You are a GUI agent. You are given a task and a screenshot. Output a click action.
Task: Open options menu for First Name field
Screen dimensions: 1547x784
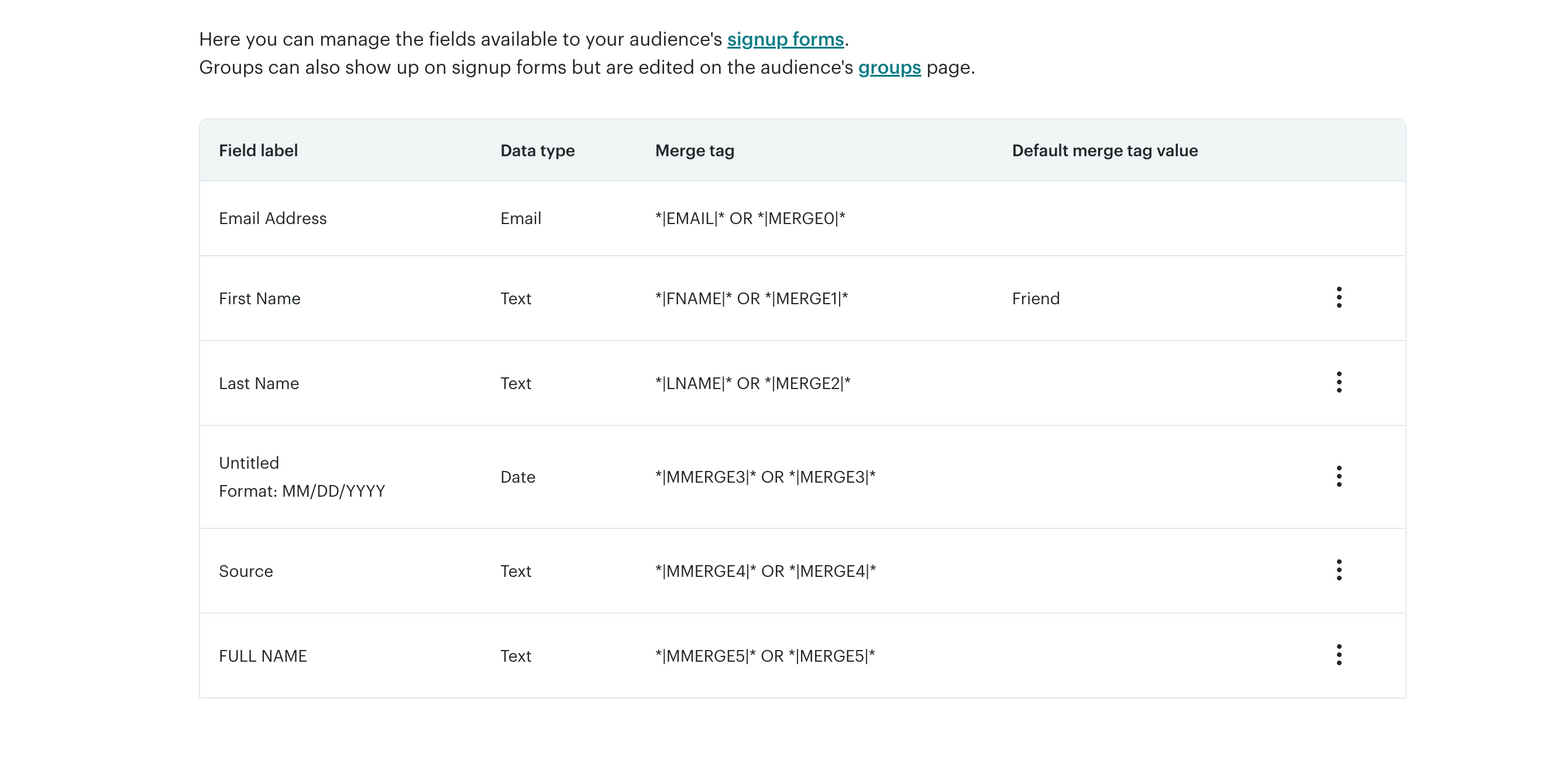tap(1339, 298)
